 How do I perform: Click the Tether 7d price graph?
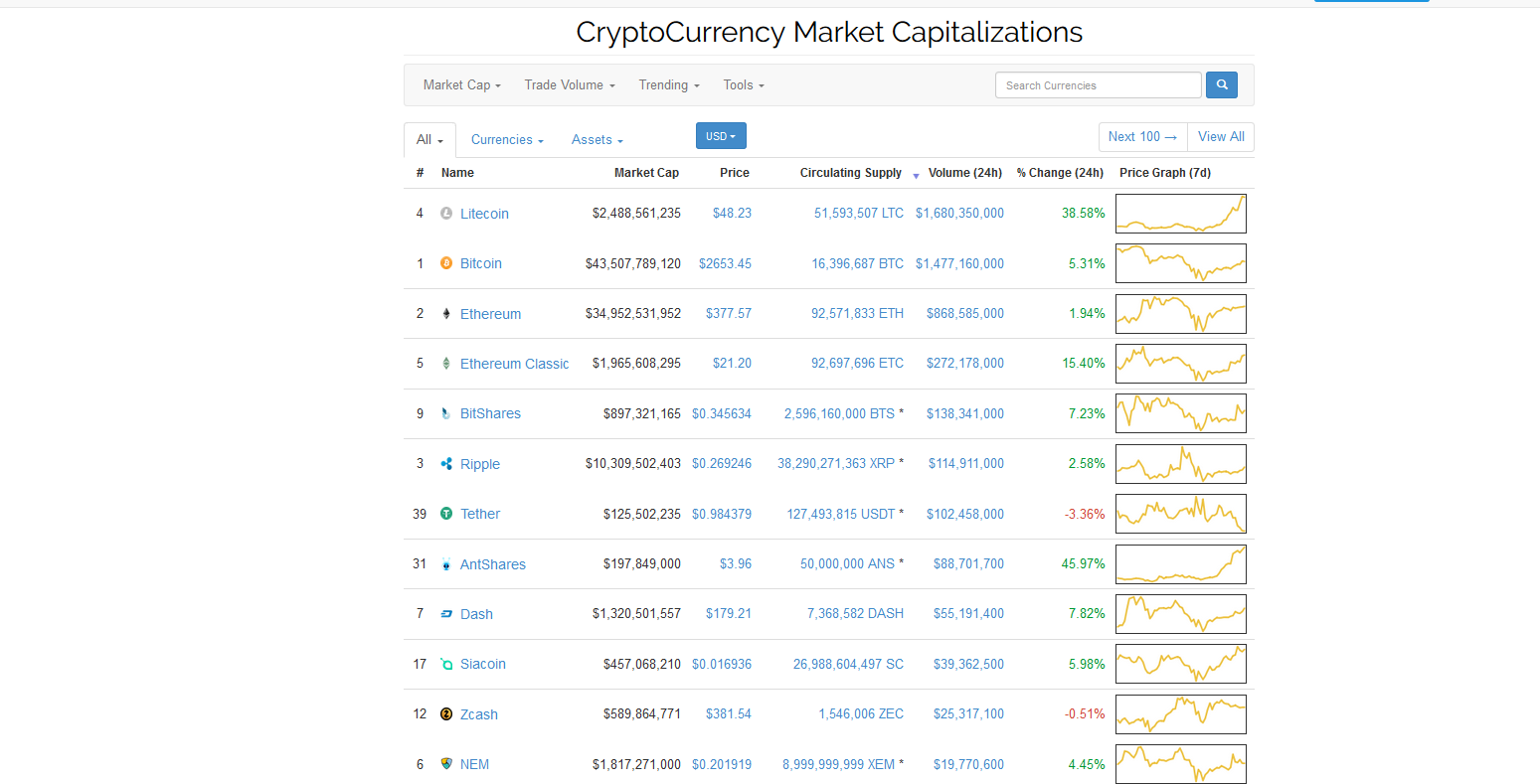pos(1181,514)
